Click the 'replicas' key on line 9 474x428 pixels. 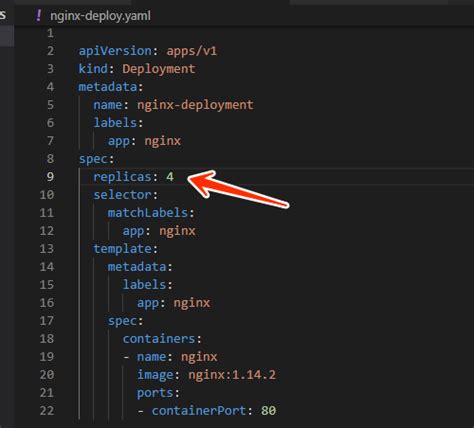[122, 177]
